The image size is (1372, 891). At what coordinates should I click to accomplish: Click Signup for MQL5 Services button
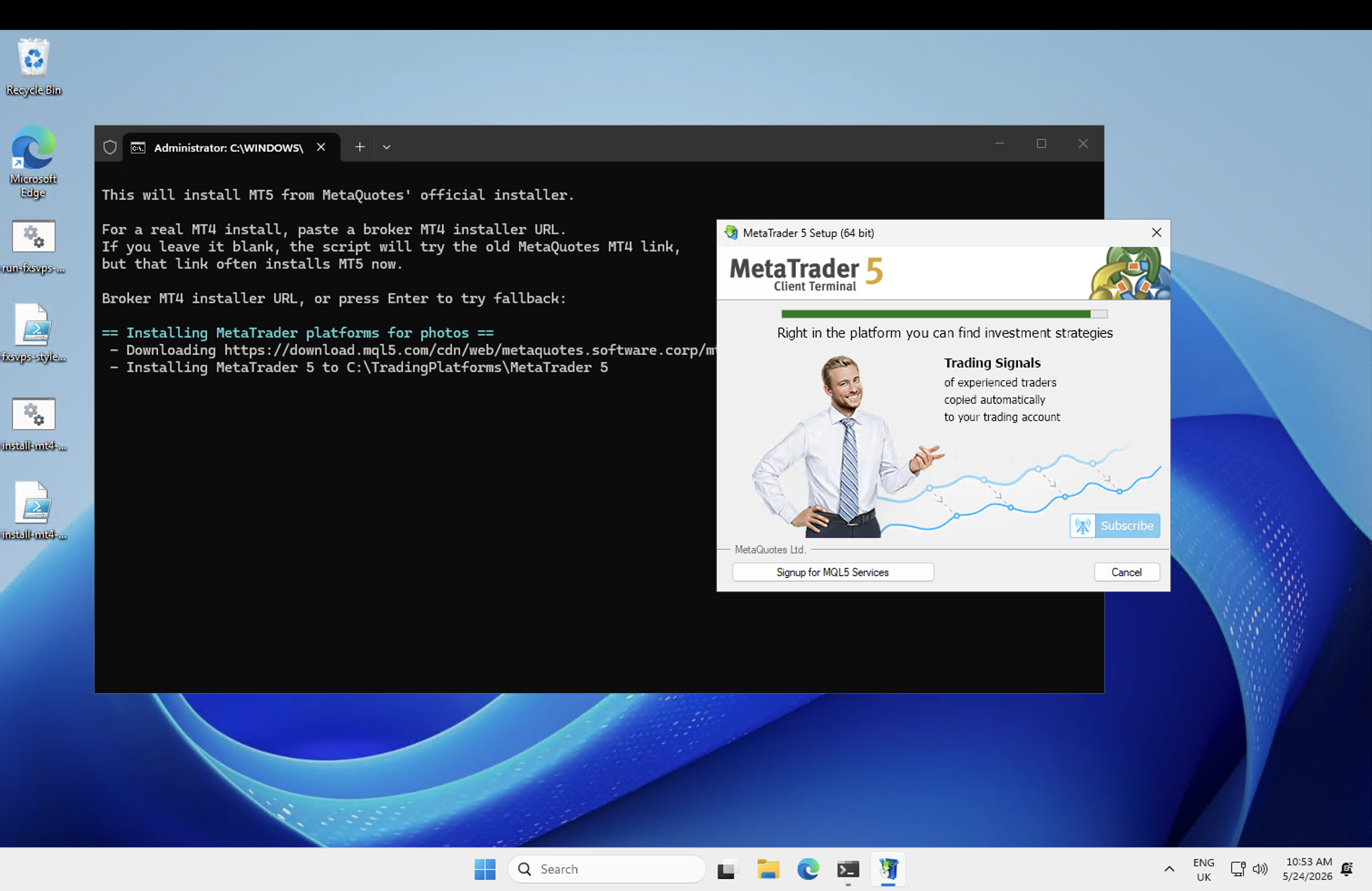coord(833,572)
